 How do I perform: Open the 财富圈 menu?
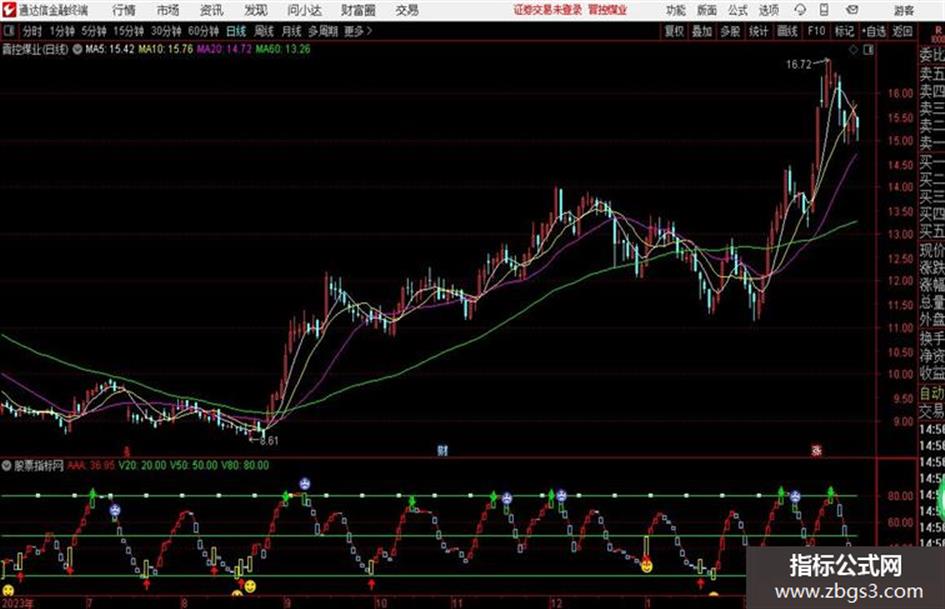pos(358,10)
